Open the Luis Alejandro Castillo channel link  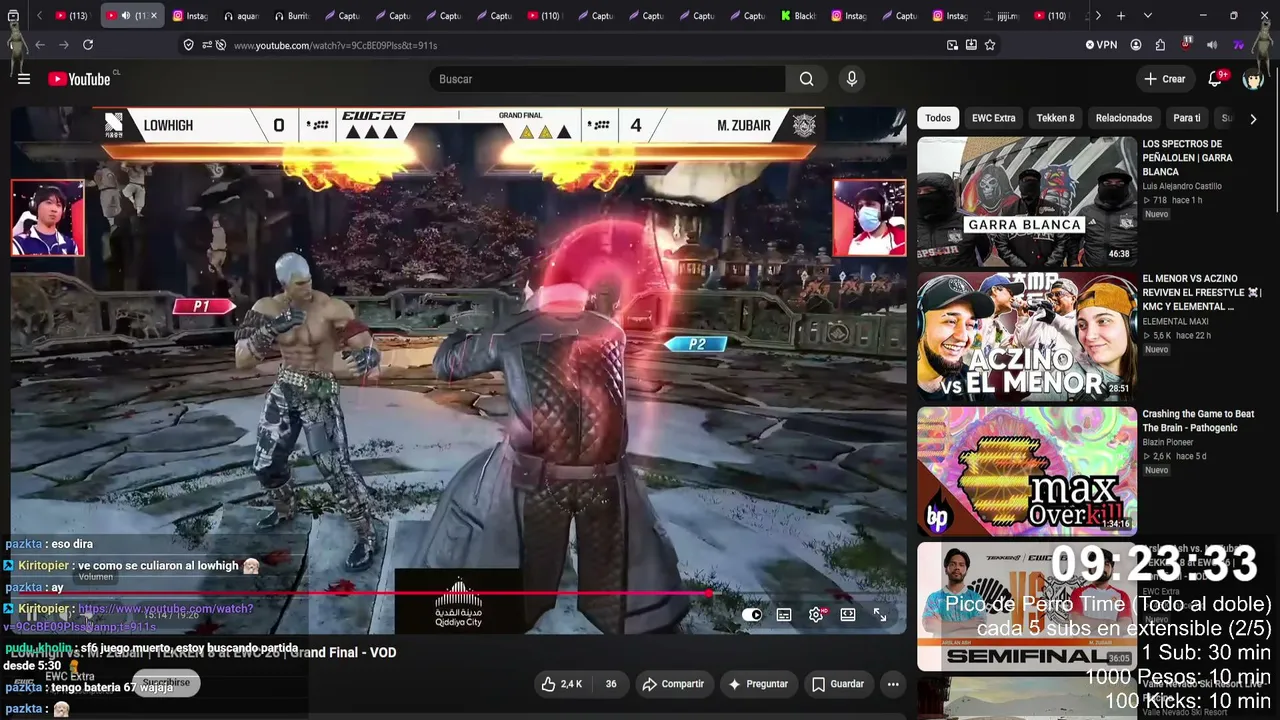[1182, 186]
